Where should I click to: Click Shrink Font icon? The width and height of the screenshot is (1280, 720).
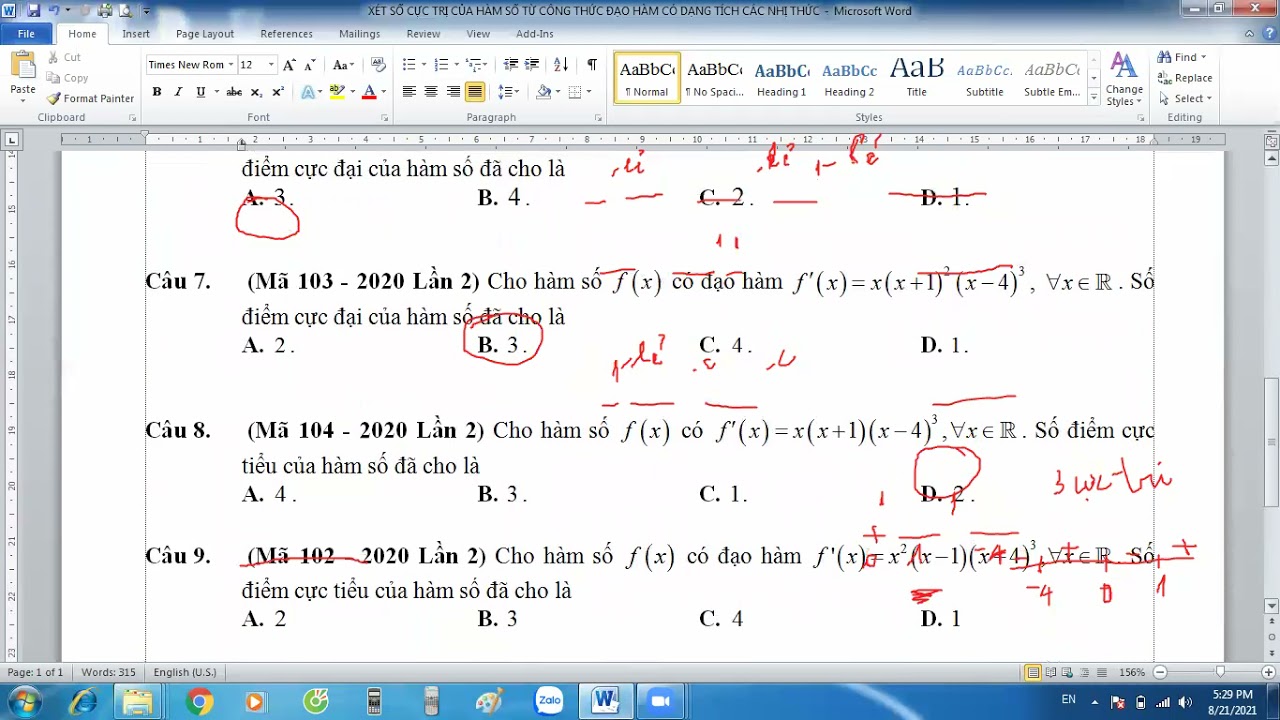coord(311,65)
